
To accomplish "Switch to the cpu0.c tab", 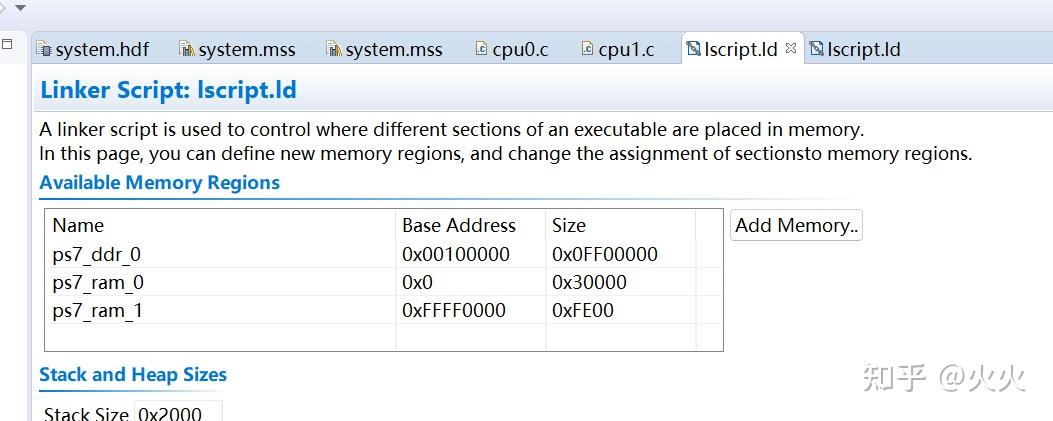I will [x=512, y=50].
